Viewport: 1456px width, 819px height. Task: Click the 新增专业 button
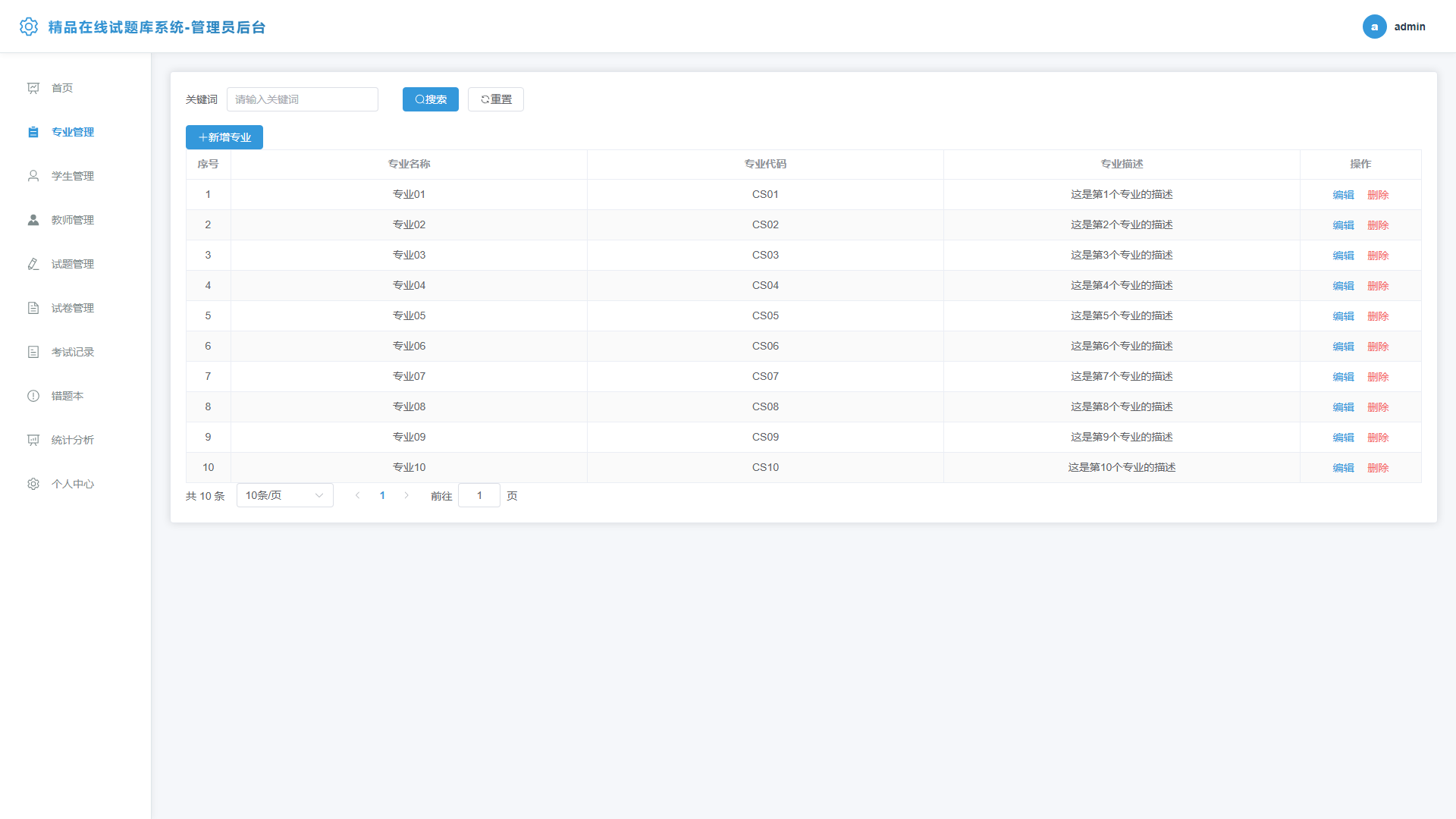(x=224, y=137)
